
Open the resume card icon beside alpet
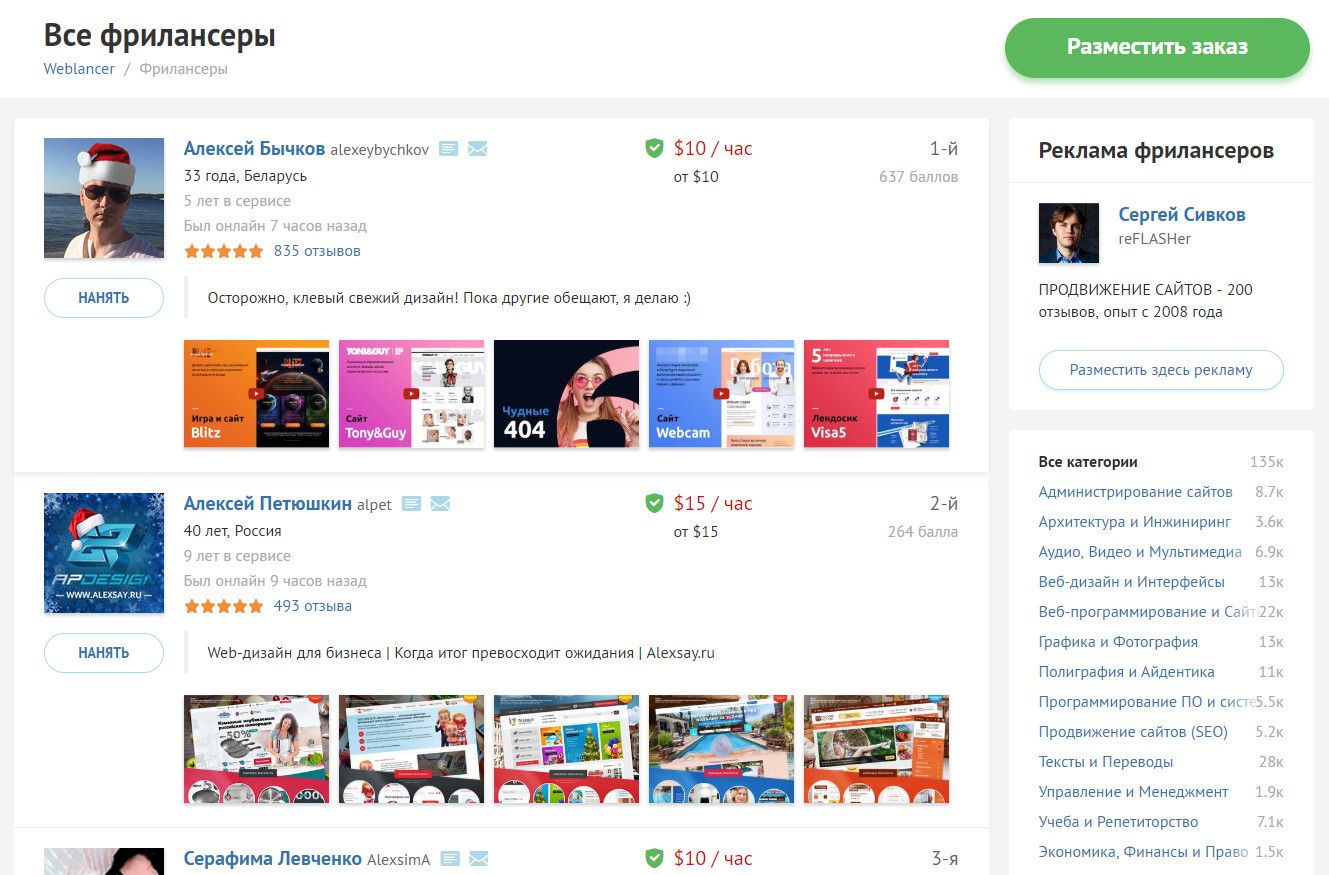(x=411, y=504)
